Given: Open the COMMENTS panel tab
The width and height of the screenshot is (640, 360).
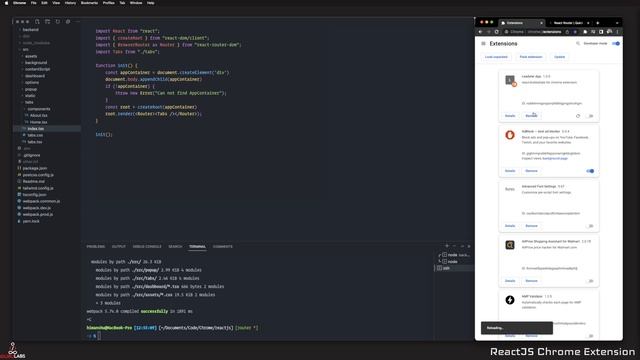Looking at the screenshot, I should 222,247.
